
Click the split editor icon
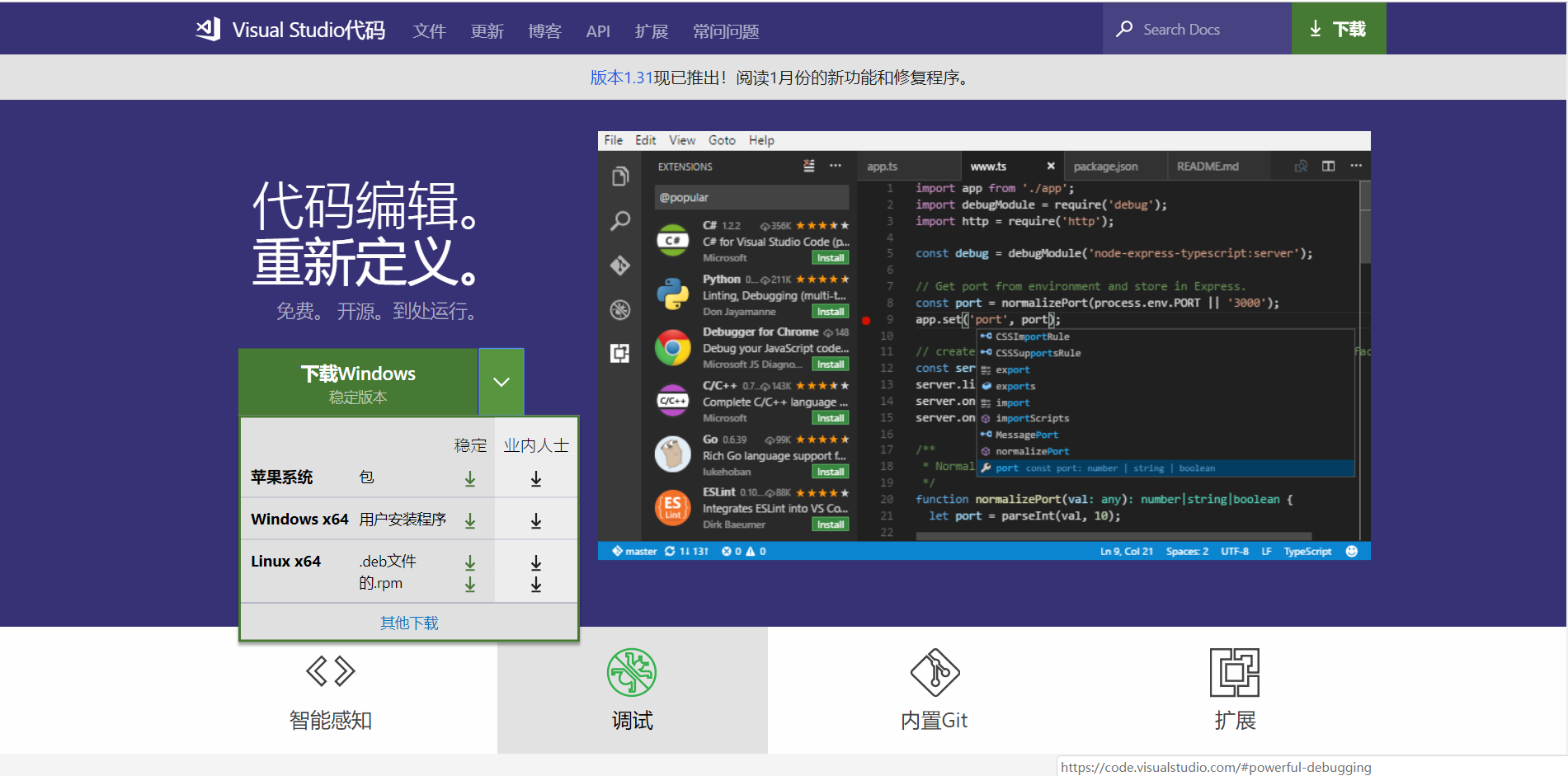tap(1328, 166)
